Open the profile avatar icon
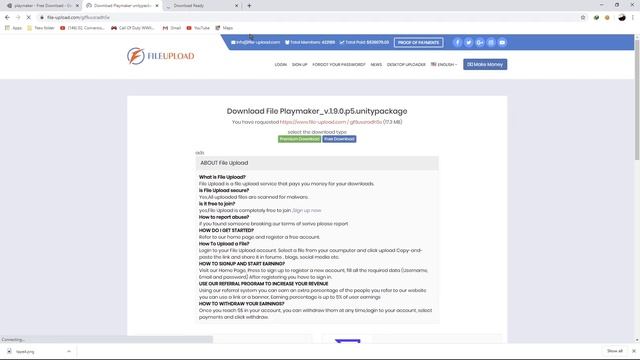 point(622,18)
